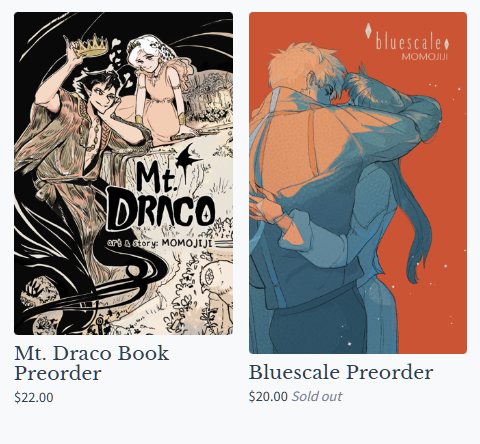This screenshot has height=444, width=480.
Task: Click the MOMOJIJI name under the bluescale logo
Action: [424, 57]
